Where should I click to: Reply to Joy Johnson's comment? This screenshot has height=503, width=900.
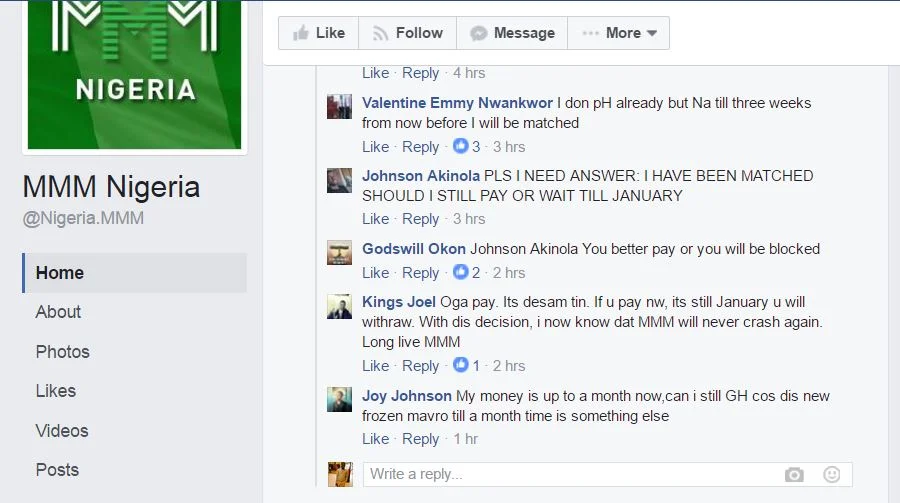click(420, 439)
